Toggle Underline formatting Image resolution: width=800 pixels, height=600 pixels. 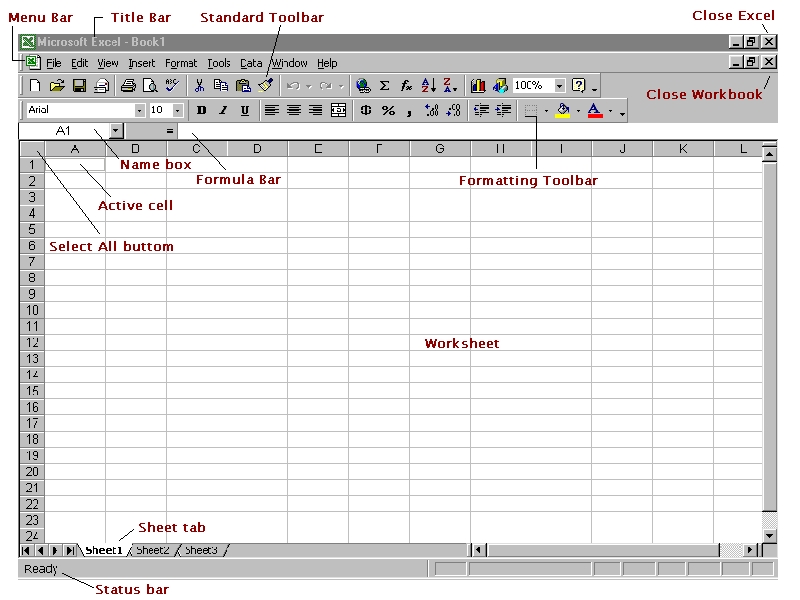click(245, 110)
